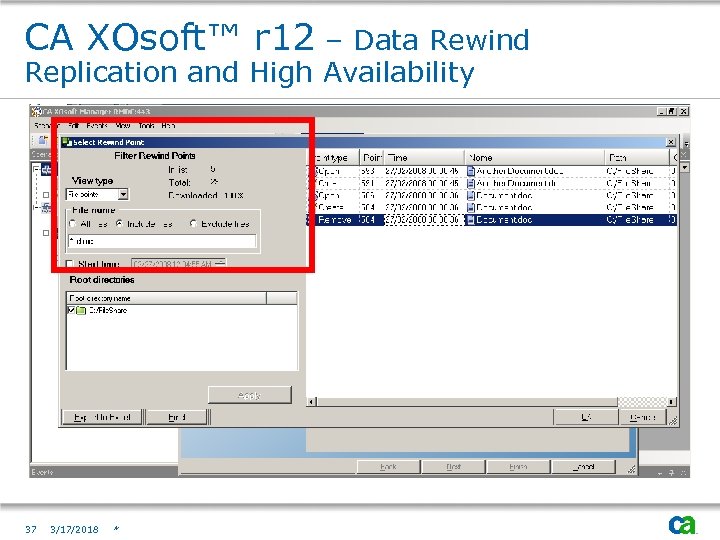Toggle the C:/FileShare root directory checkbox
The height and width of the screenshot is (540, 720).
[x=71, y=310]
